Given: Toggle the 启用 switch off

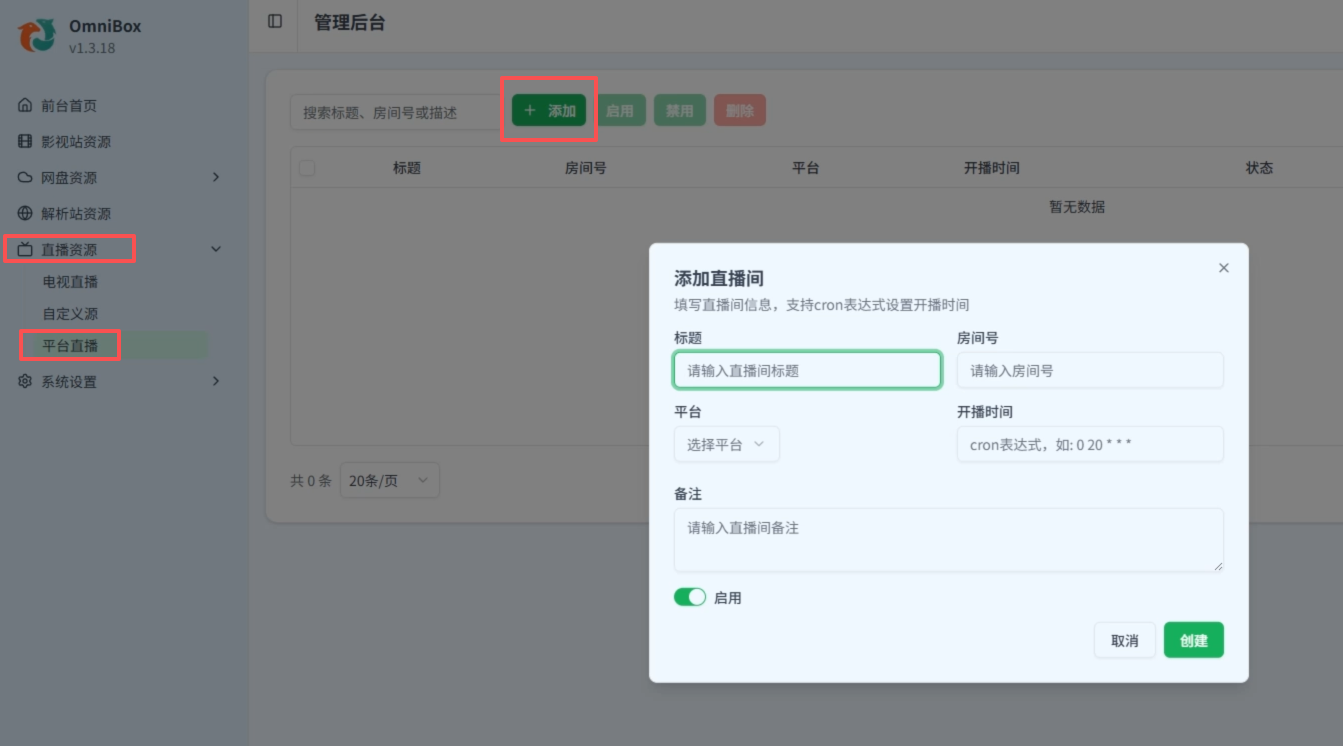Looking at the screenshot, I should (690, 597).
